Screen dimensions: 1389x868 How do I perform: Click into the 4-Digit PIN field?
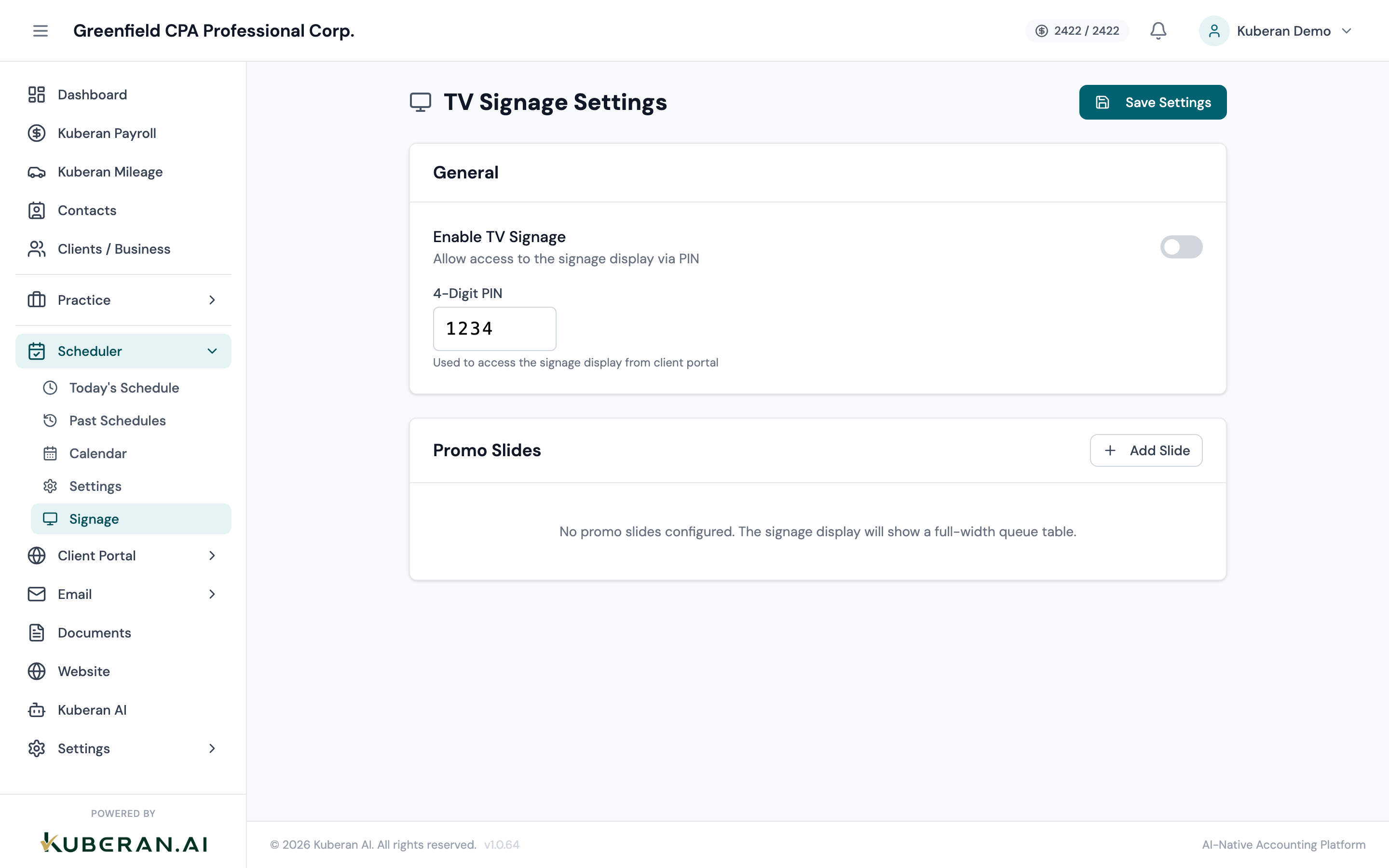(494, 329)
